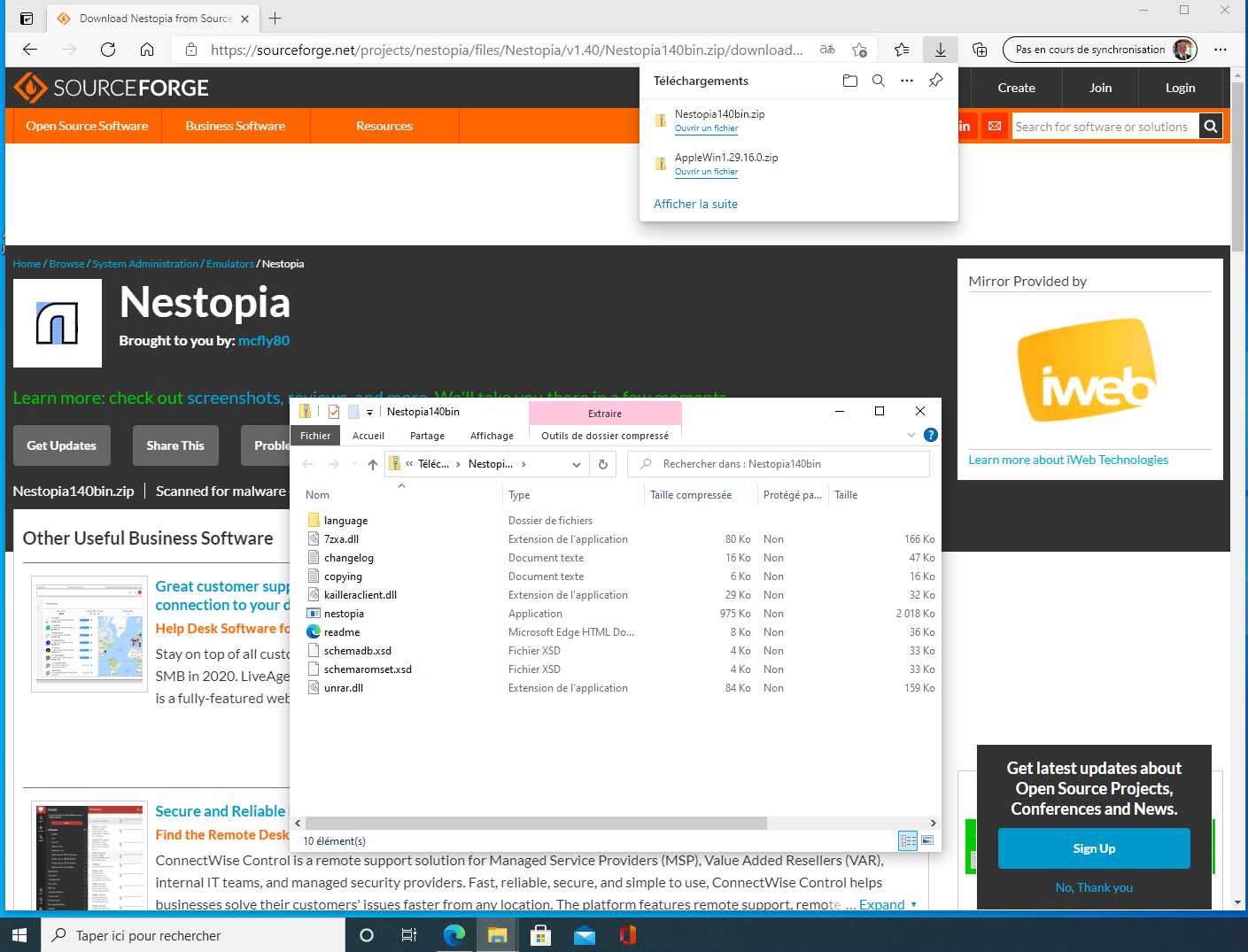Open the Outils de dossier compressé tab

click(x=605, y=436)
